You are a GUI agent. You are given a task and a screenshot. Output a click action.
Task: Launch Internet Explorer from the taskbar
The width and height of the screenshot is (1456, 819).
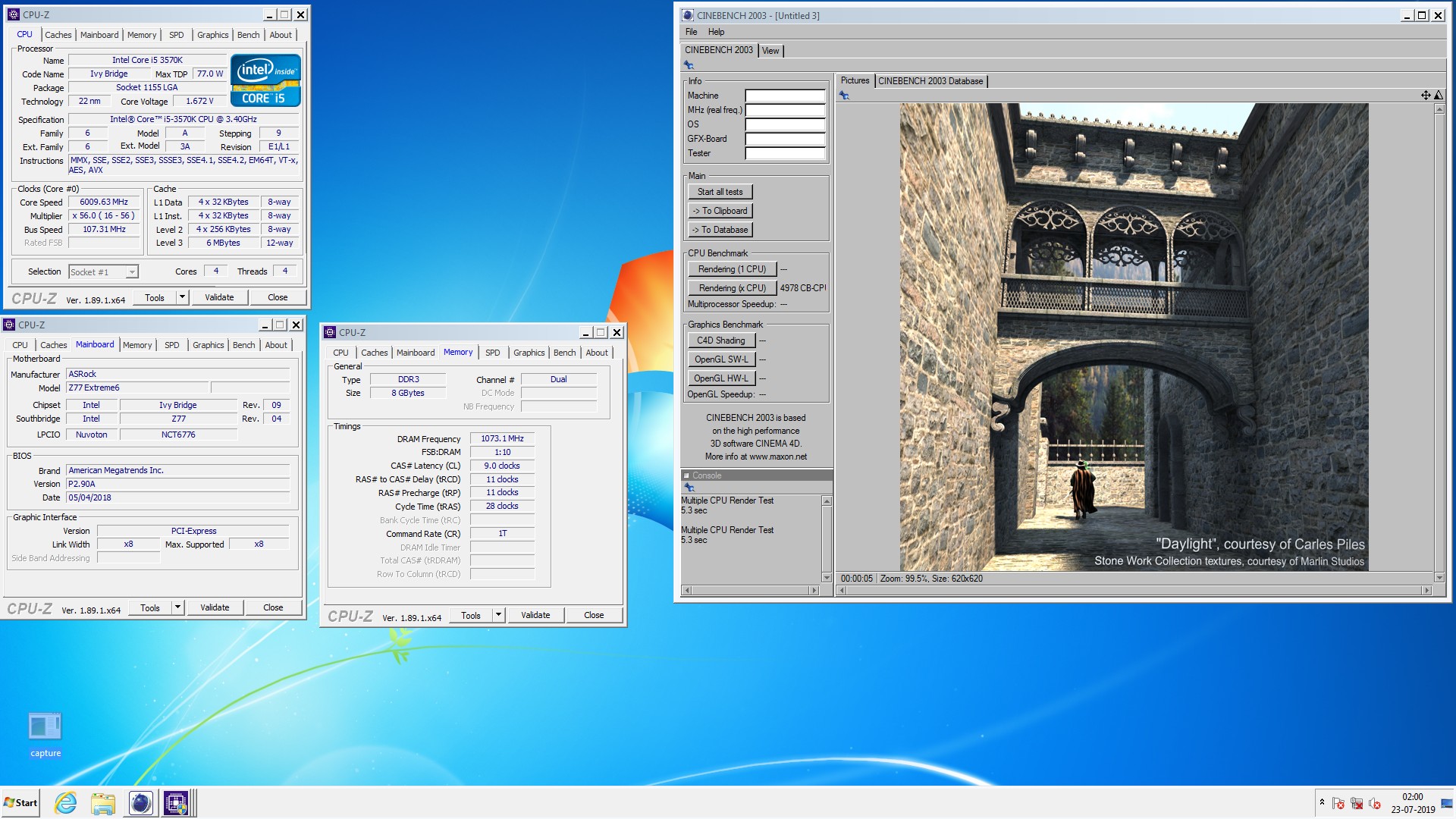pos(66,802)
